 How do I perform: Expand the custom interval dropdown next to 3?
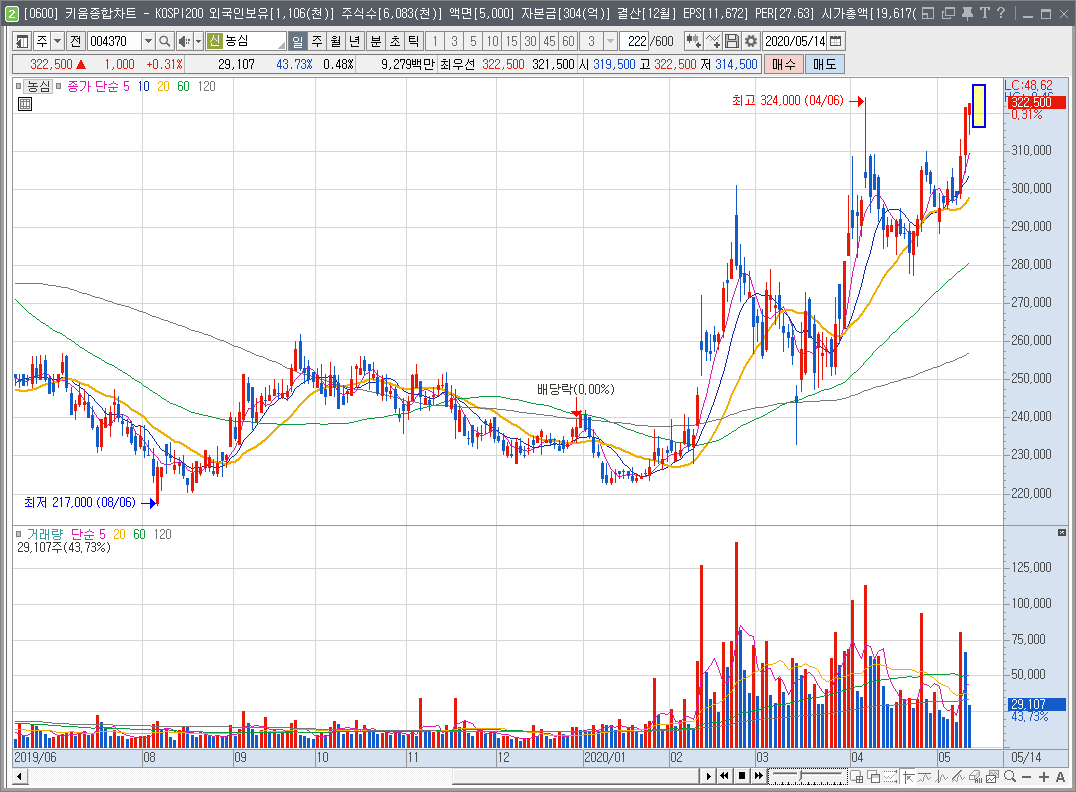coord(610,41)
